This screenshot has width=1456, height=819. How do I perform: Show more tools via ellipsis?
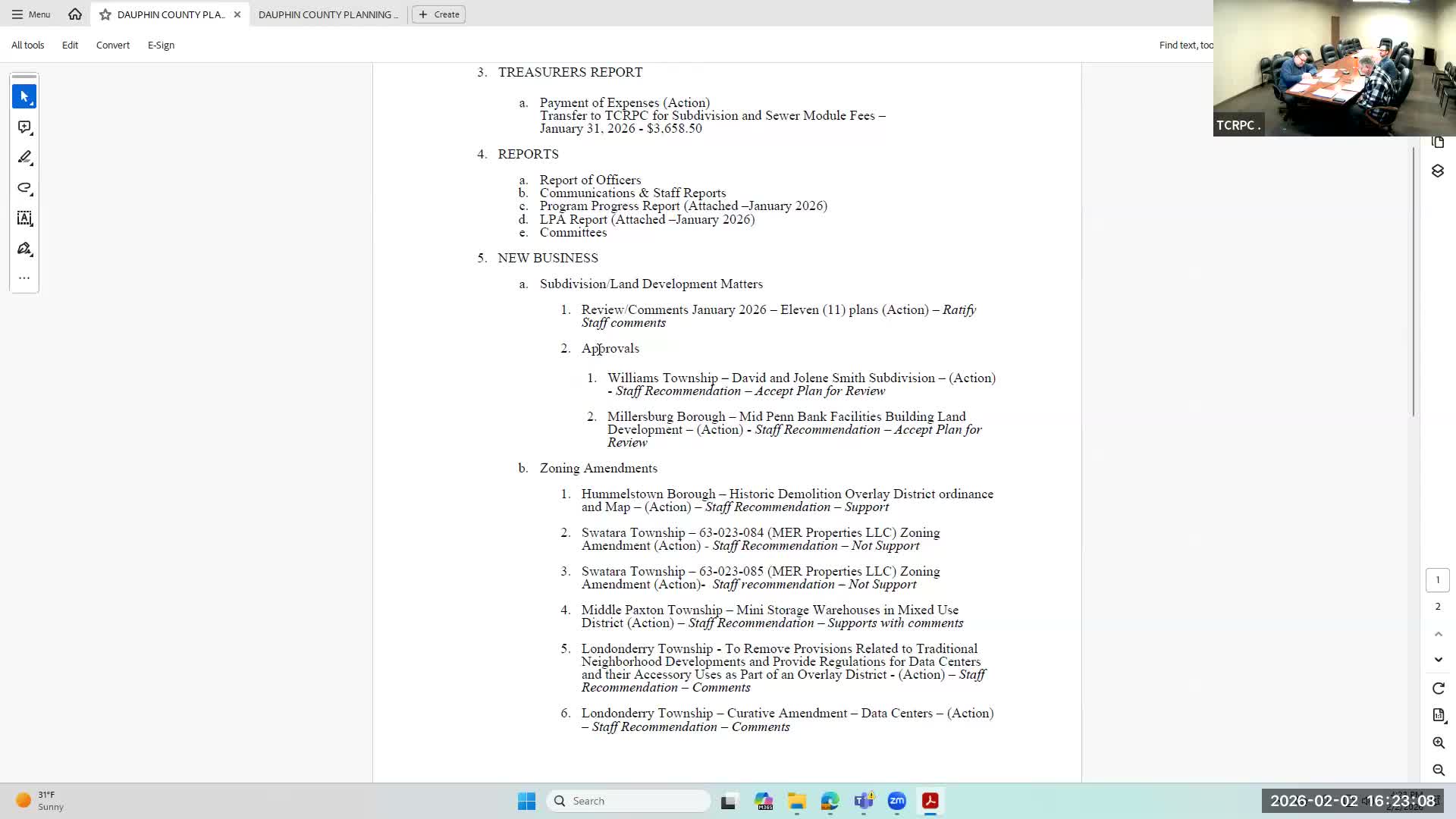(x=24, y=278)
